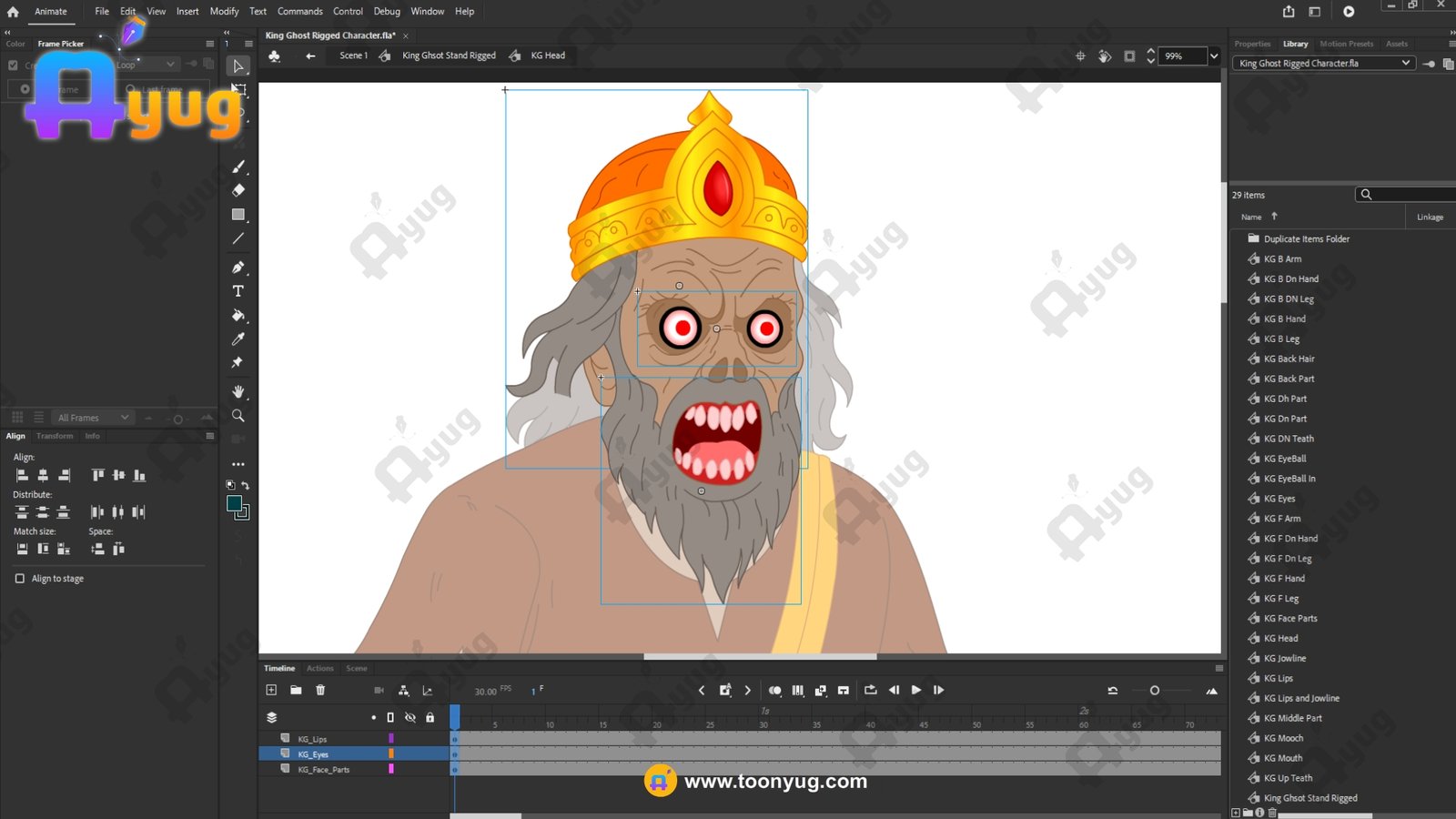
Task: Select the Hand tool
Action: tap(238, 391)
